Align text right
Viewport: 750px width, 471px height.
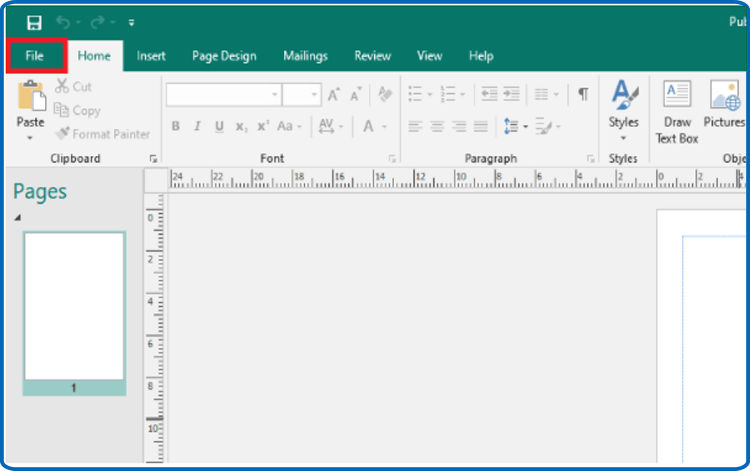click(x=459, y=127)
